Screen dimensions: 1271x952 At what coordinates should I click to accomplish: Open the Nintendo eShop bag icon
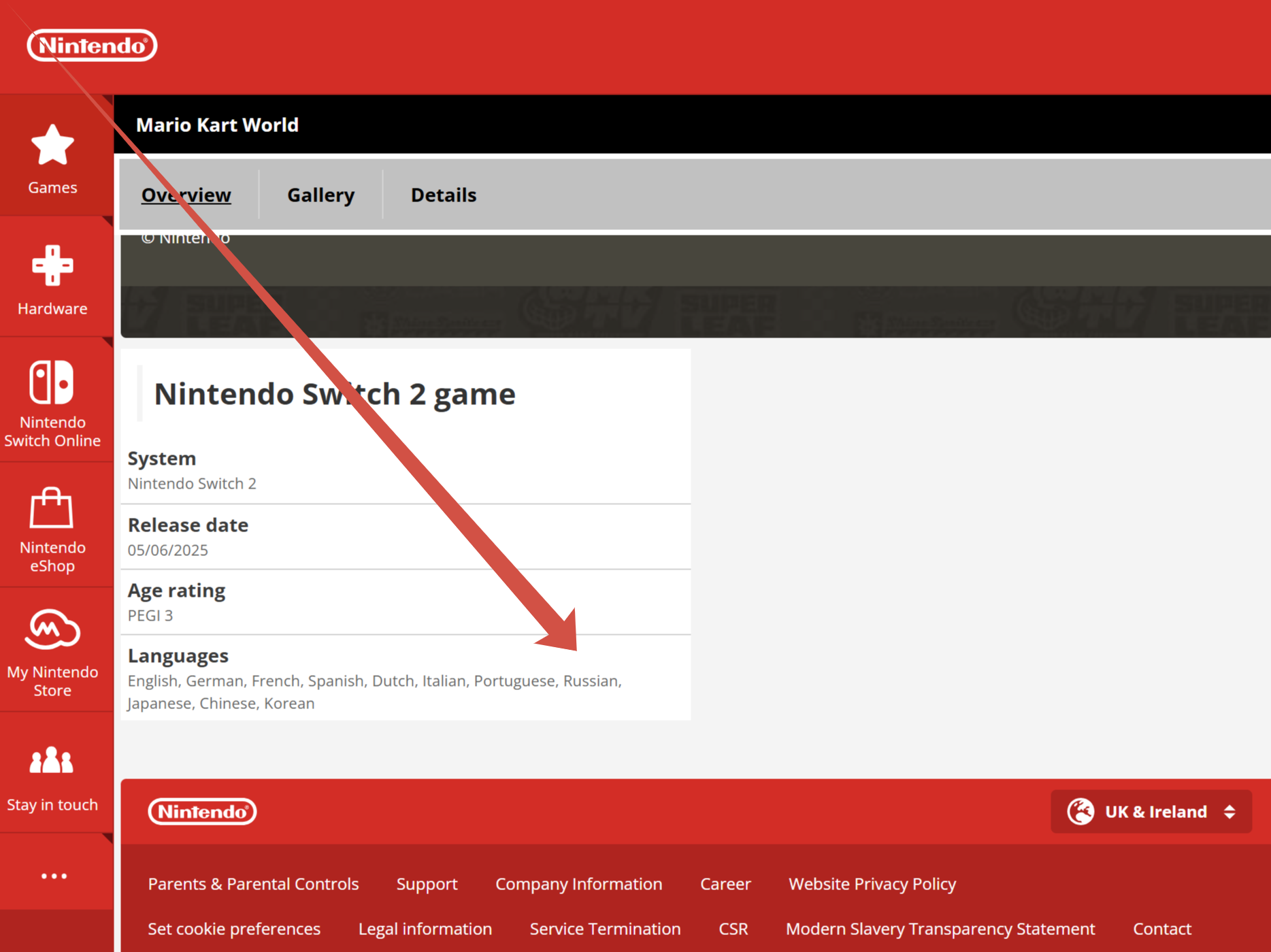coord(52,508)
